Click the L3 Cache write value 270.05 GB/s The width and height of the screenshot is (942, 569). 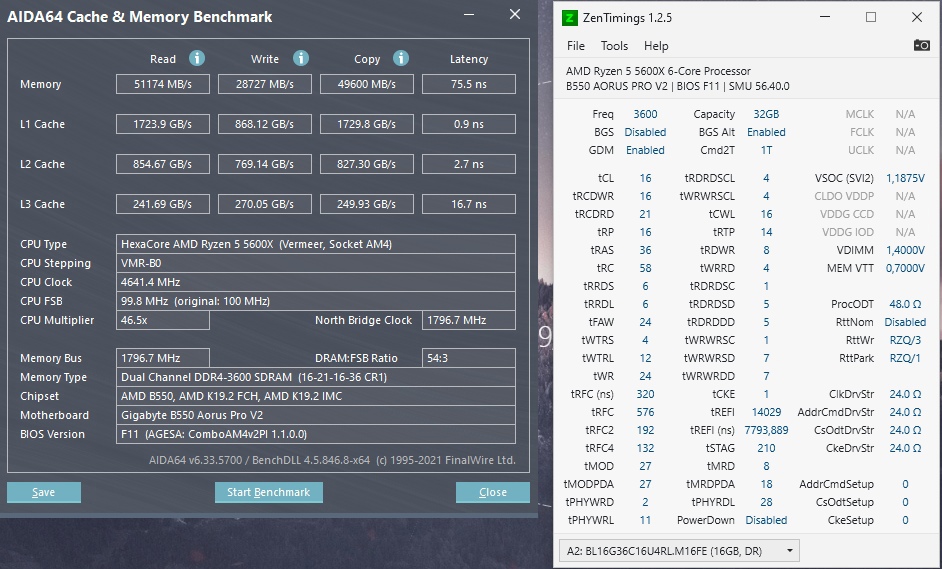[265, 204]
